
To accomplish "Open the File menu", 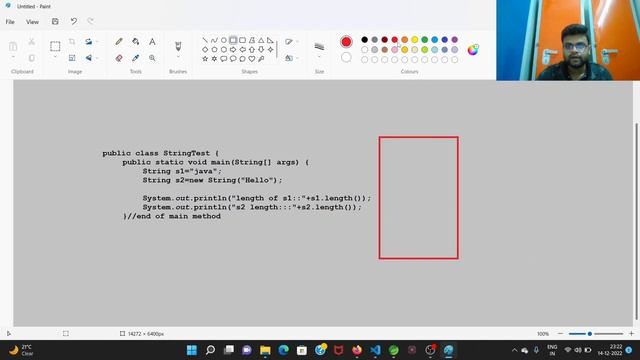I will 10,22.
